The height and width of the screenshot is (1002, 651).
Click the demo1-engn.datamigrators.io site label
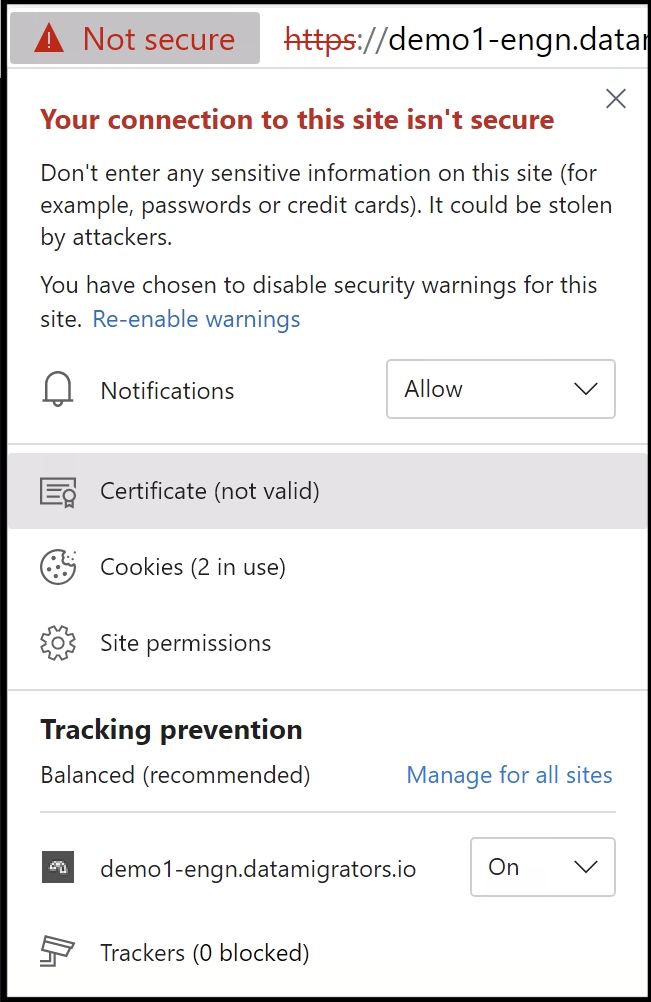258,868
